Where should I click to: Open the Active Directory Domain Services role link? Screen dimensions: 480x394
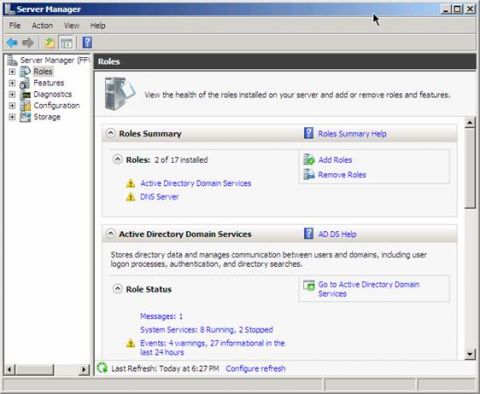196,183
